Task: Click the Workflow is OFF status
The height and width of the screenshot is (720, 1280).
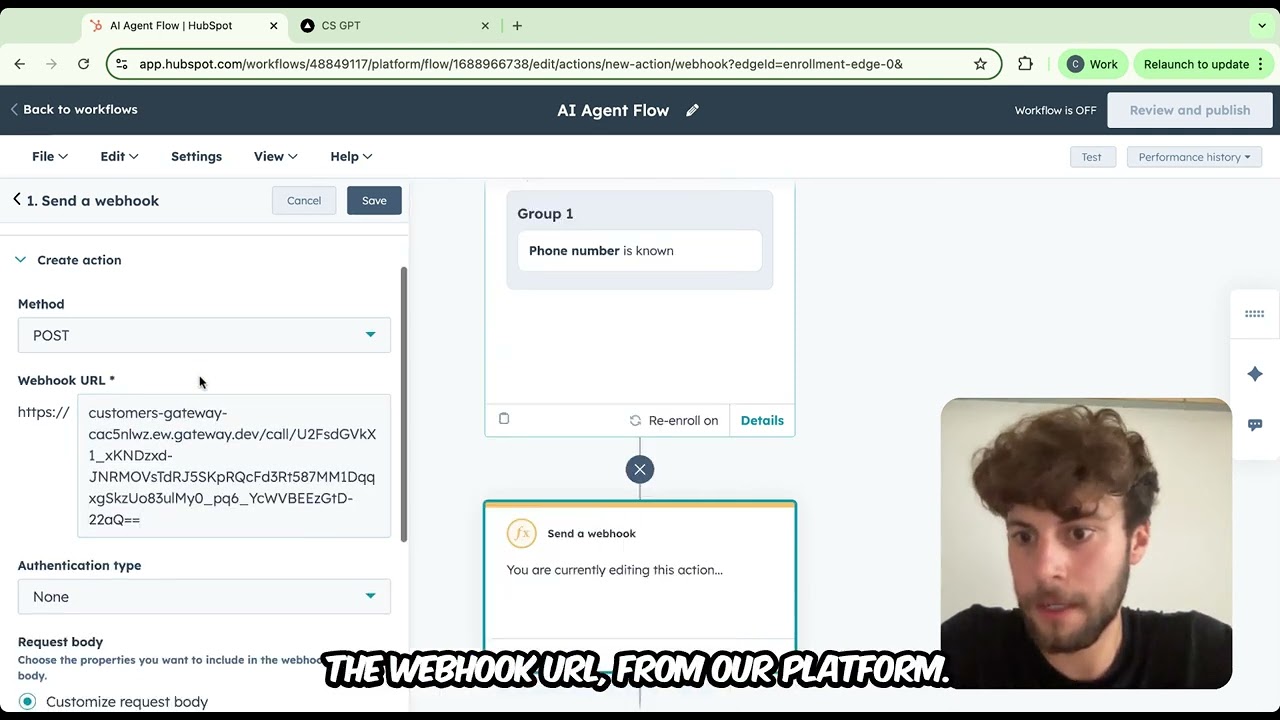Action: [1055, 110]
